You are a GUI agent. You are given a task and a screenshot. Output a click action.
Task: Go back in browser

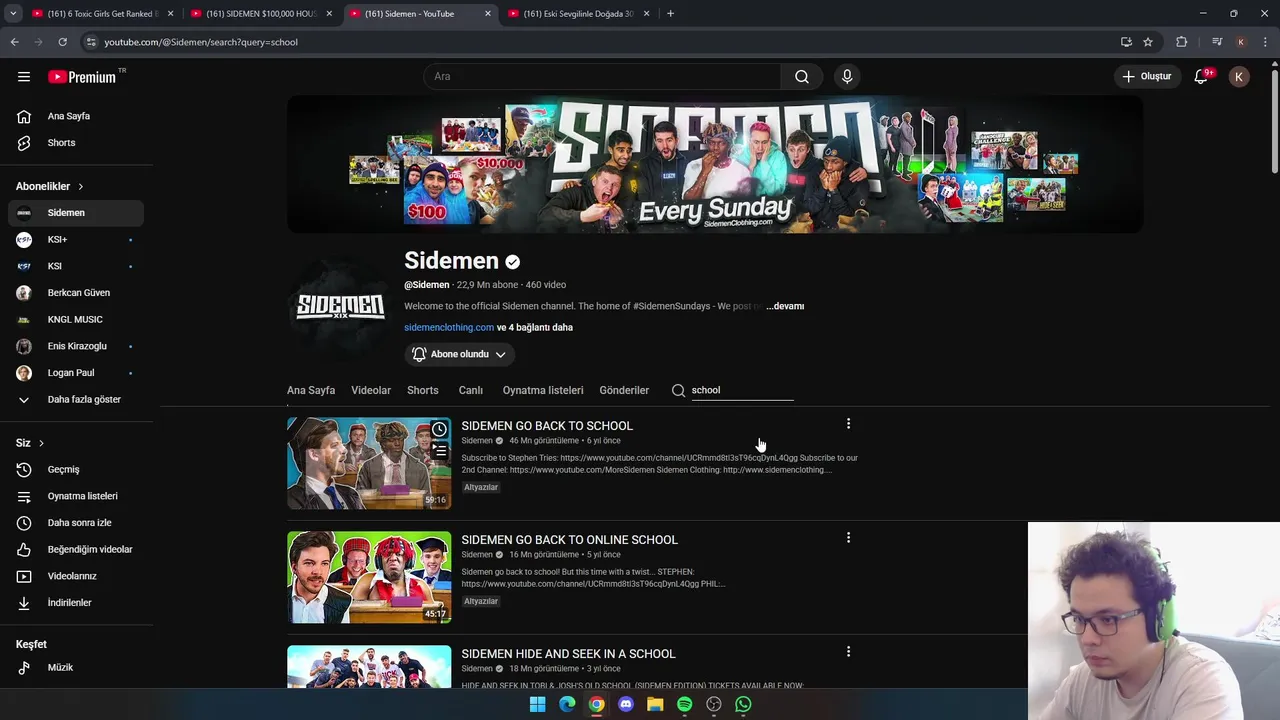(x=14, y=42)
